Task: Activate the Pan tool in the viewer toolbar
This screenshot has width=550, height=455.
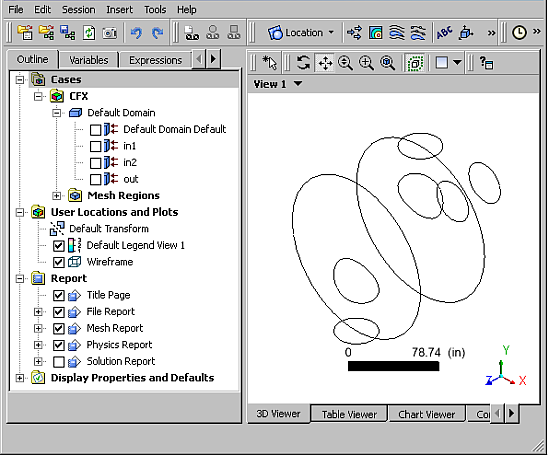Action: point(325,63)
